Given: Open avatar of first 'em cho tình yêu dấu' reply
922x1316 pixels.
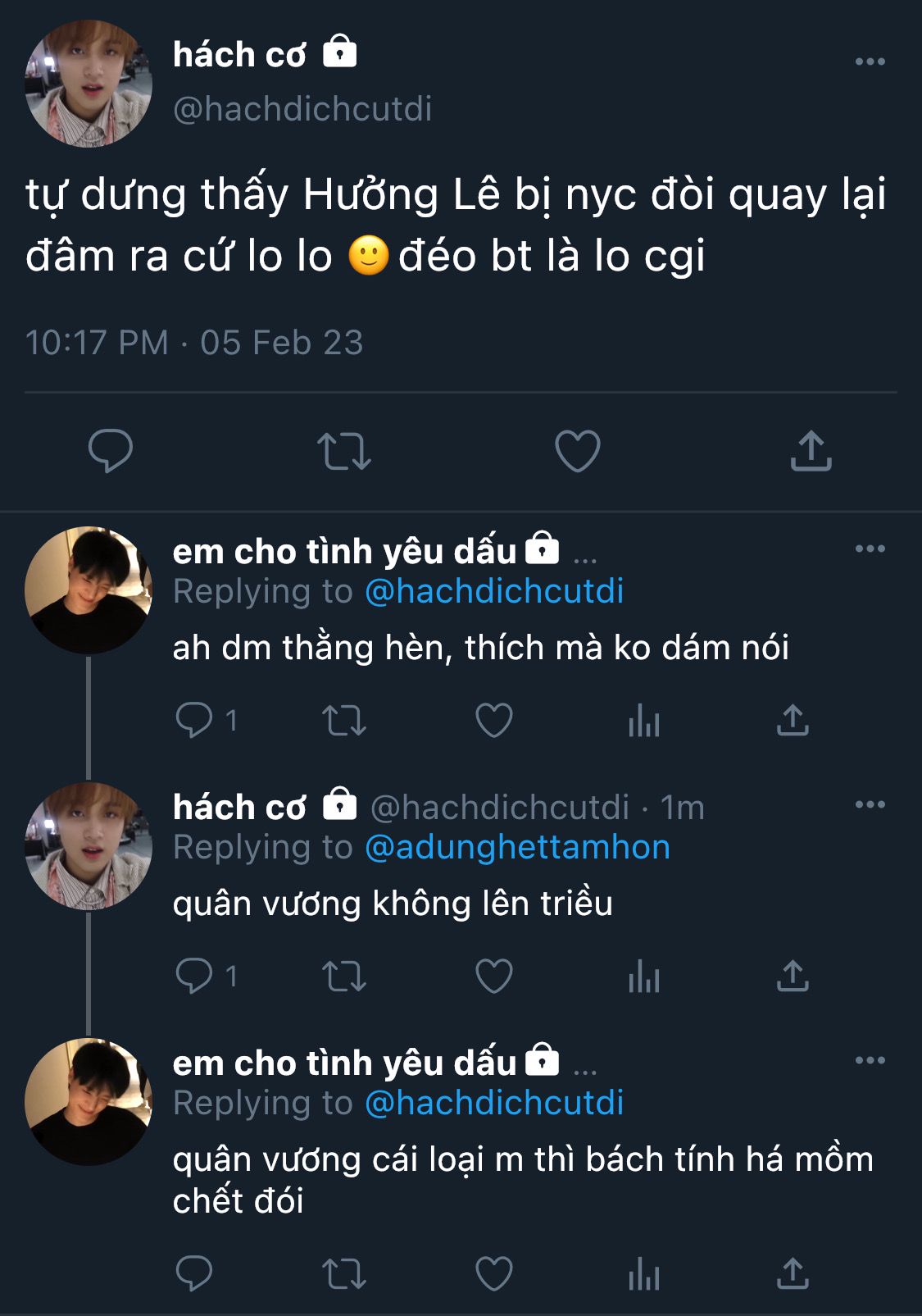Looking at the screenshot, I should point(89,590).
